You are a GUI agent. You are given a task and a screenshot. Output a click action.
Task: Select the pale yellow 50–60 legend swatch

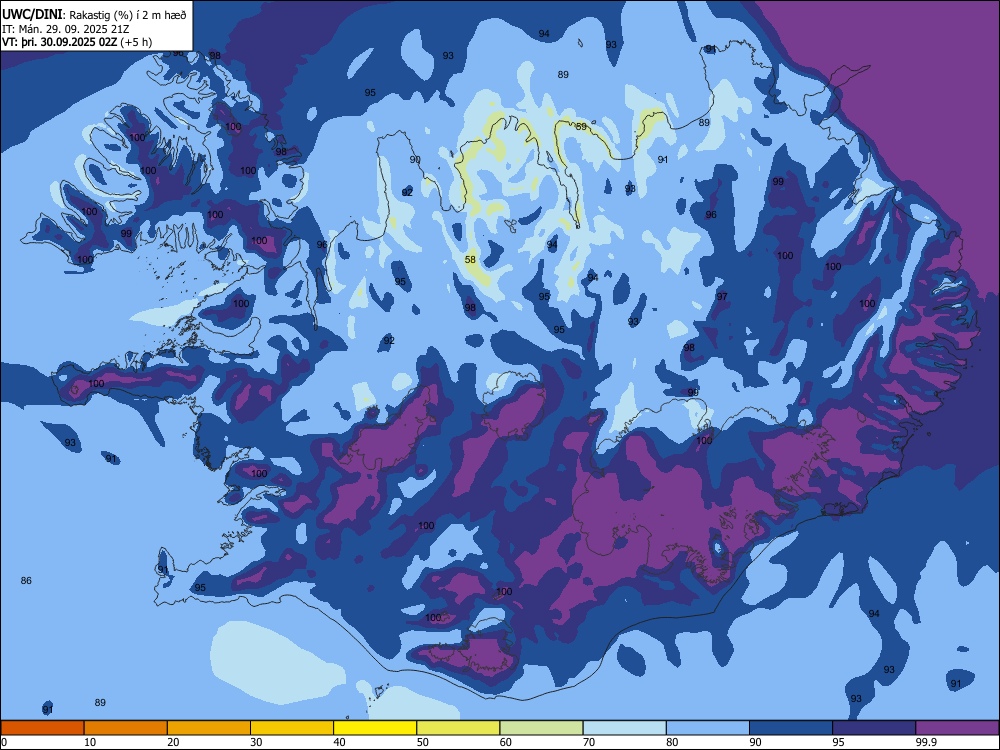458,728
